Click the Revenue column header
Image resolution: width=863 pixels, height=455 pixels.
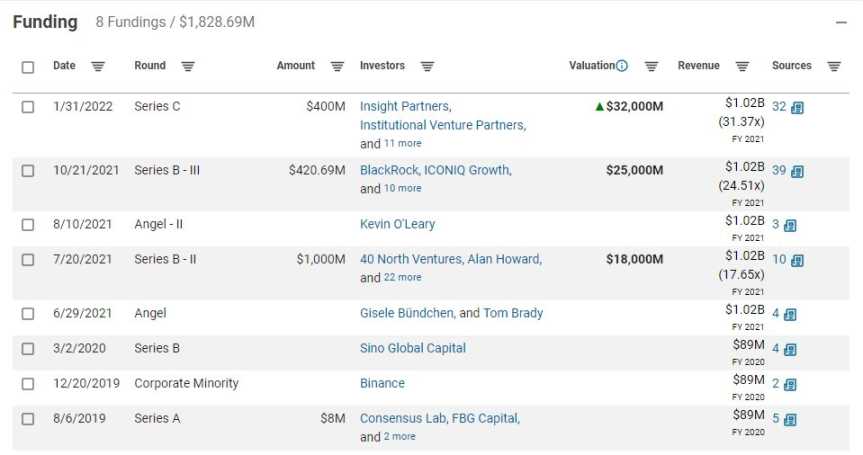pyautogui.click(x=698, y=66)
